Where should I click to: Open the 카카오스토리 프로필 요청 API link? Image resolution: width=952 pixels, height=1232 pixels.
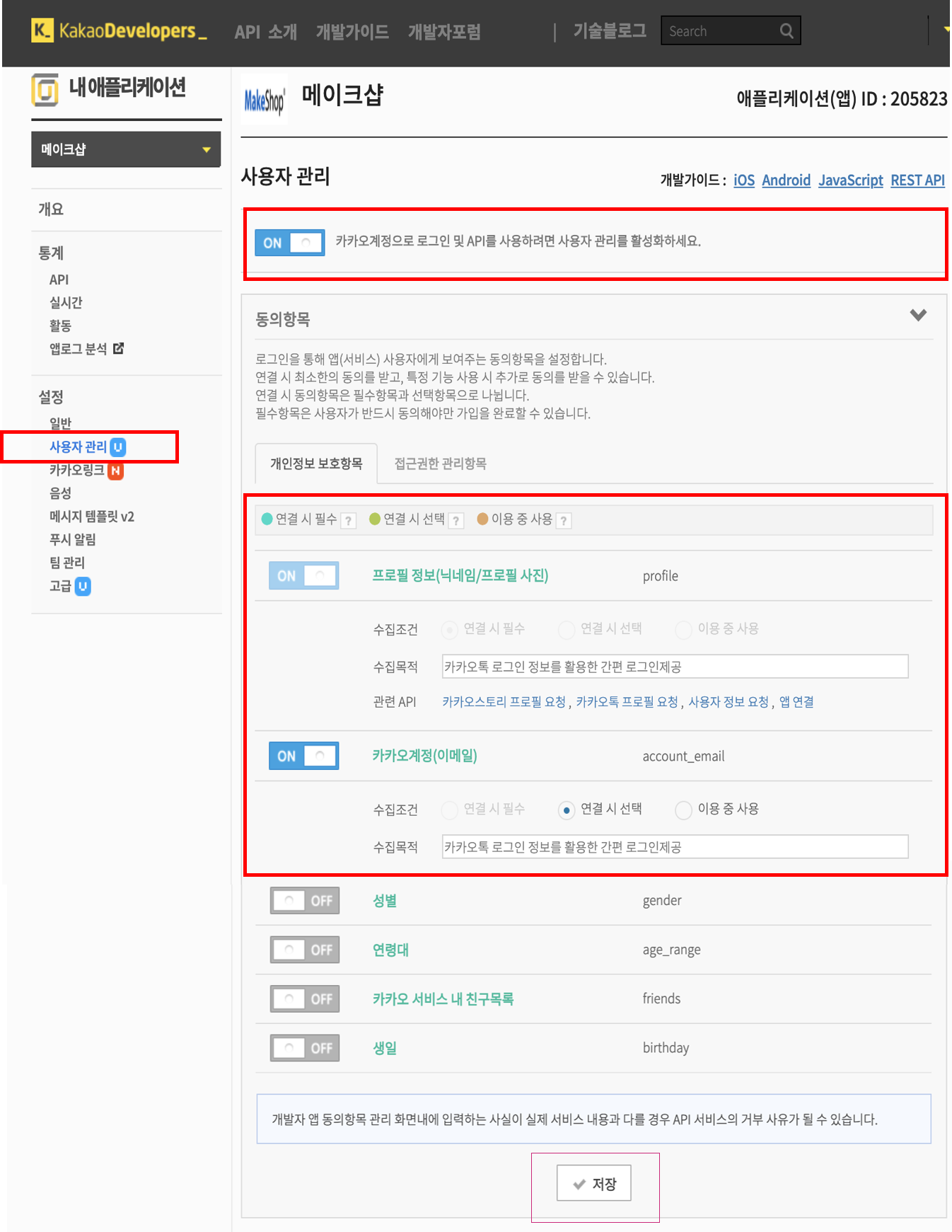coord(504,702)
